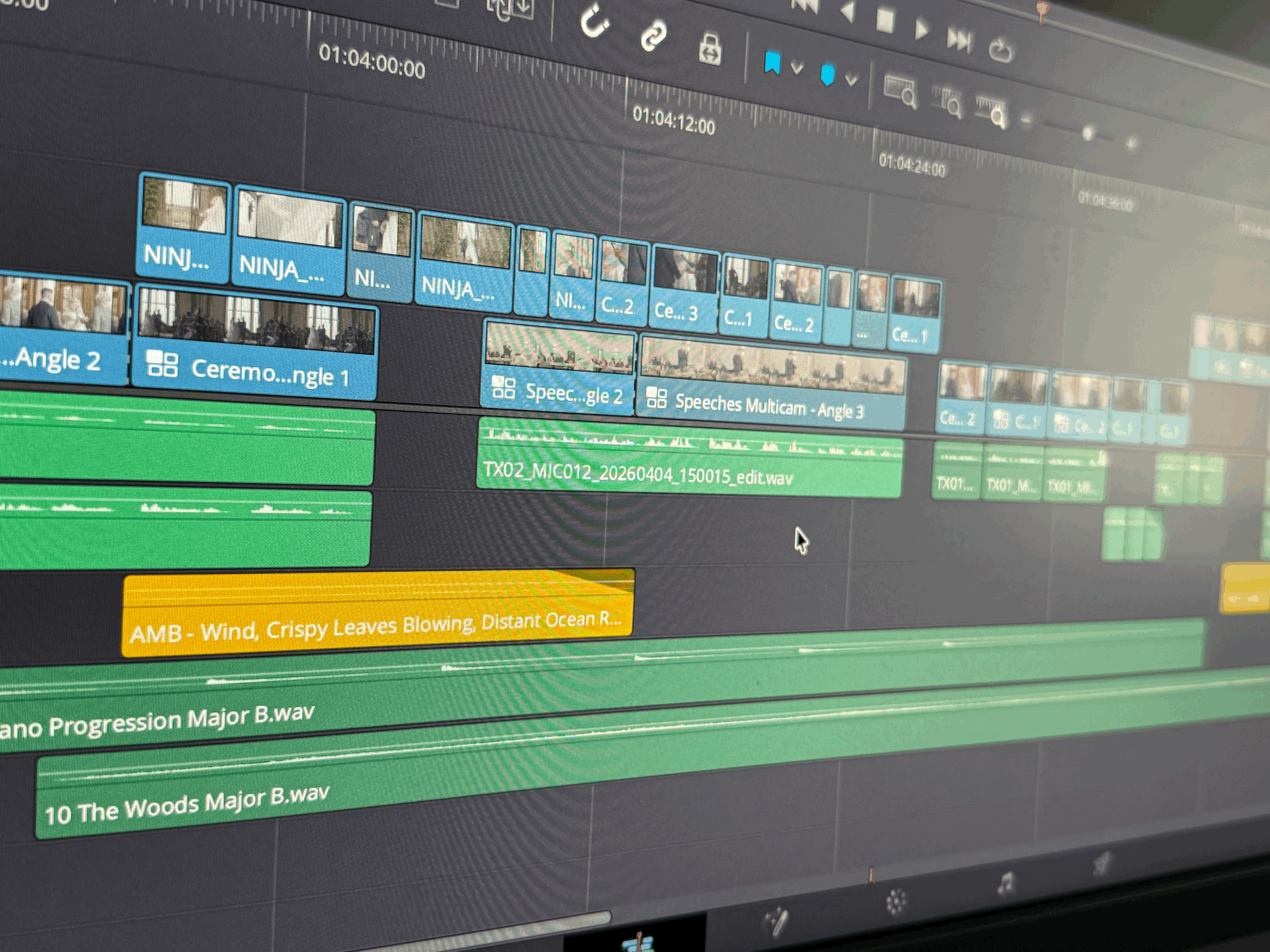
Task: Go to the last frame of the timeline
Action: pos(959,40)
